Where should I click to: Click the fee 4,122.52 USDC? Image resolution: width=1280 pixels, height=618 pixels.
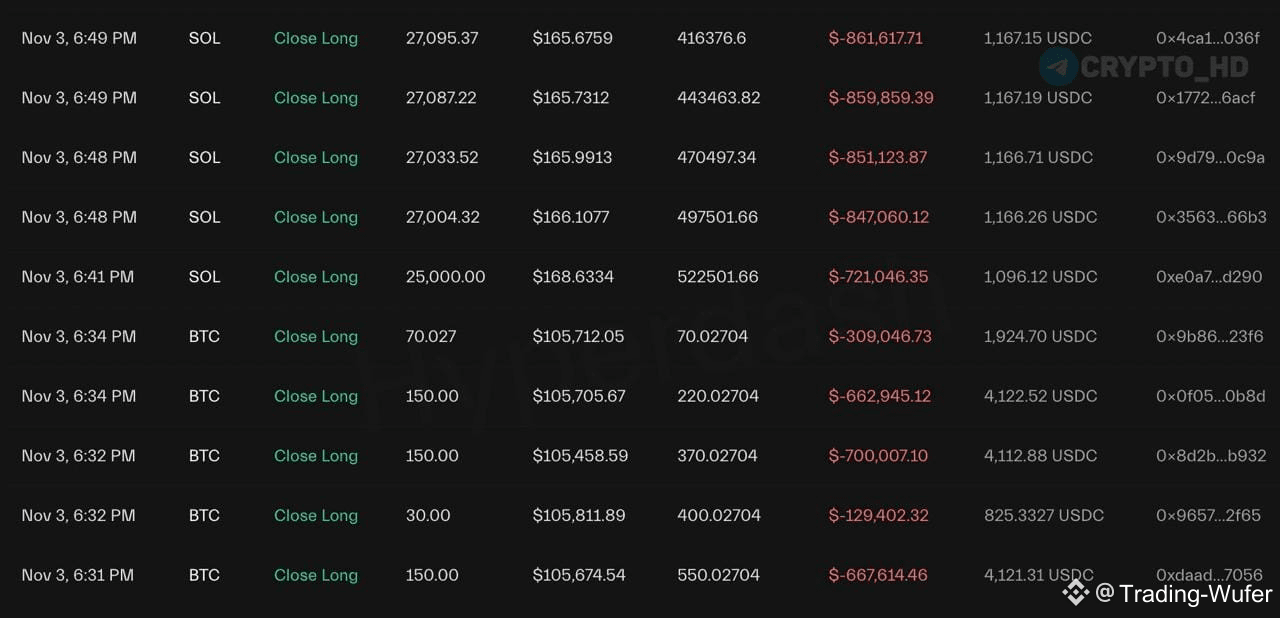pos(1040,396)
